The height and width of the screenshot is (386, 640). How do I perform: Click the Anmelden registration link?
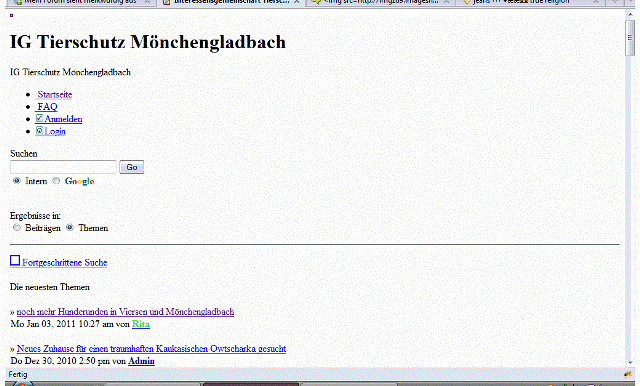(63, 119)
